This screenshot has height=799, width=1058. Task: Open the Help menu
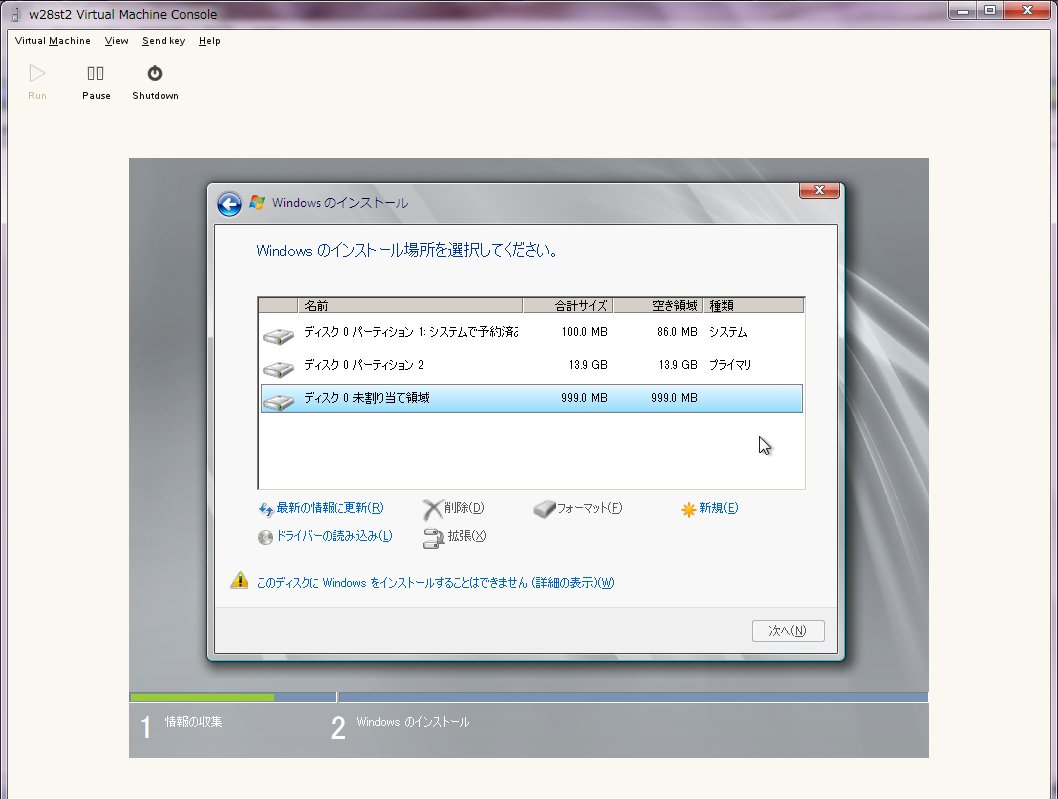[x=209, y=40]
